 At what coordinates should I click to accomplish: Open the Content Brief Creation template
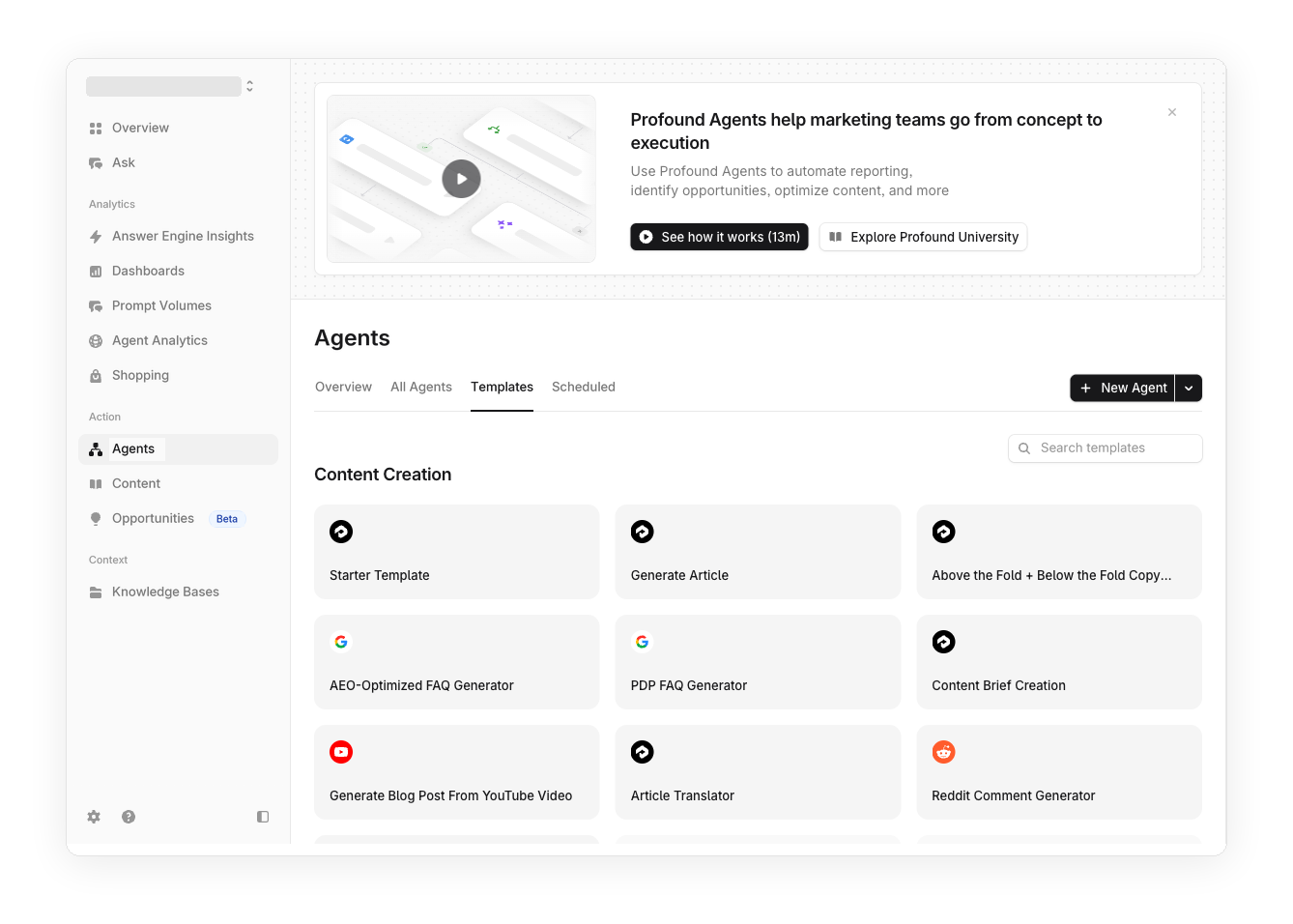click(1059, 662)
